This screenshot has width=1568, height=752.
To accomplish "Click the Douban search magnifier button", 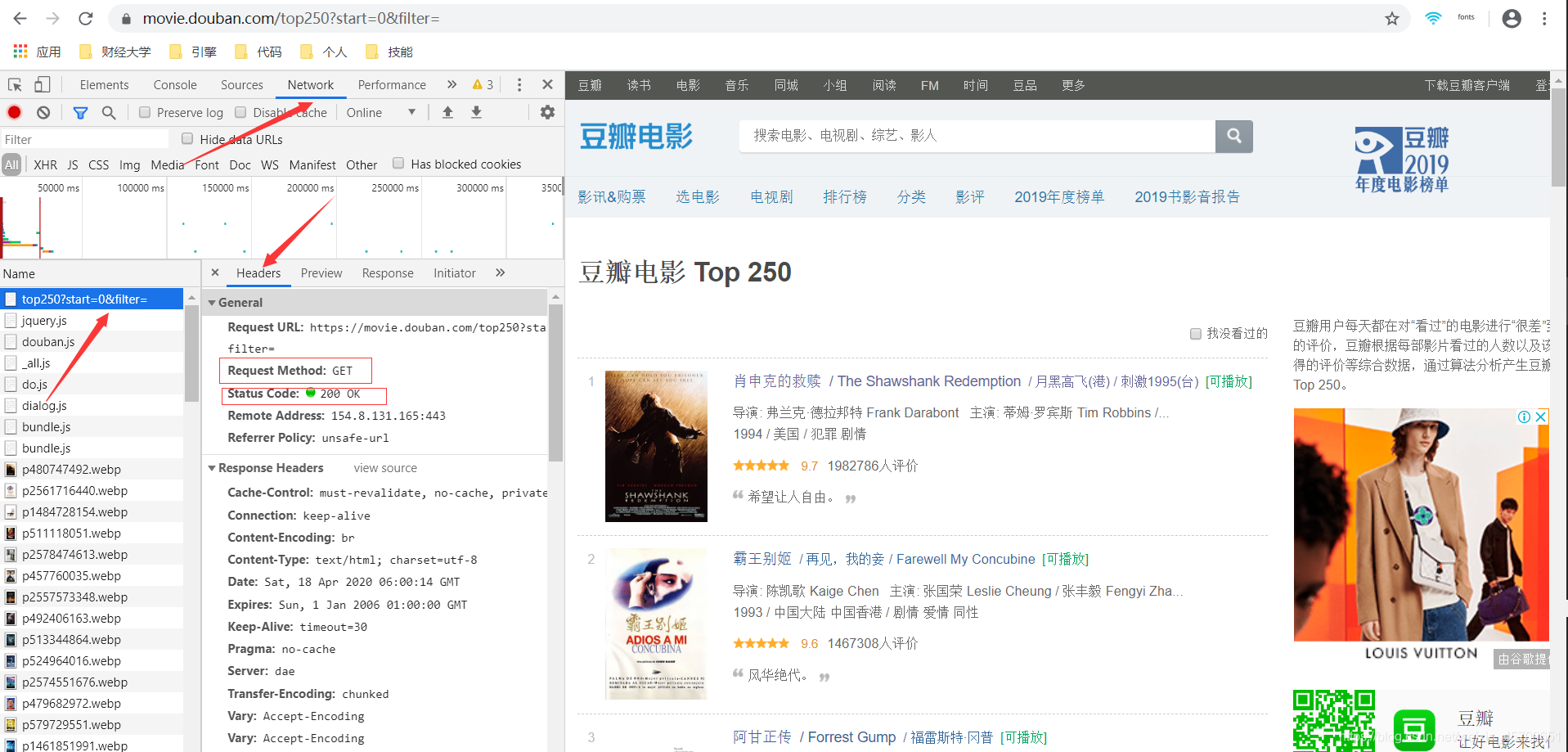I will tap(1234, 136).
